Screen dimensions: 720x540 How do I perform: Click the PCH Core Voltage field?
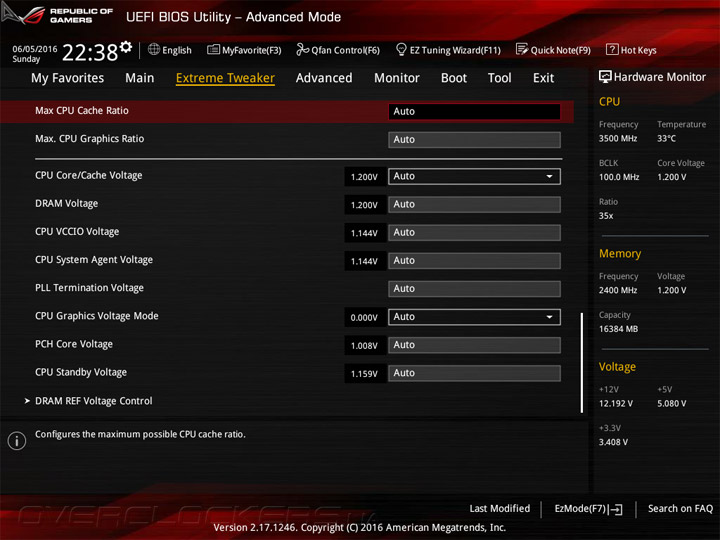click(x=474, y=345)
